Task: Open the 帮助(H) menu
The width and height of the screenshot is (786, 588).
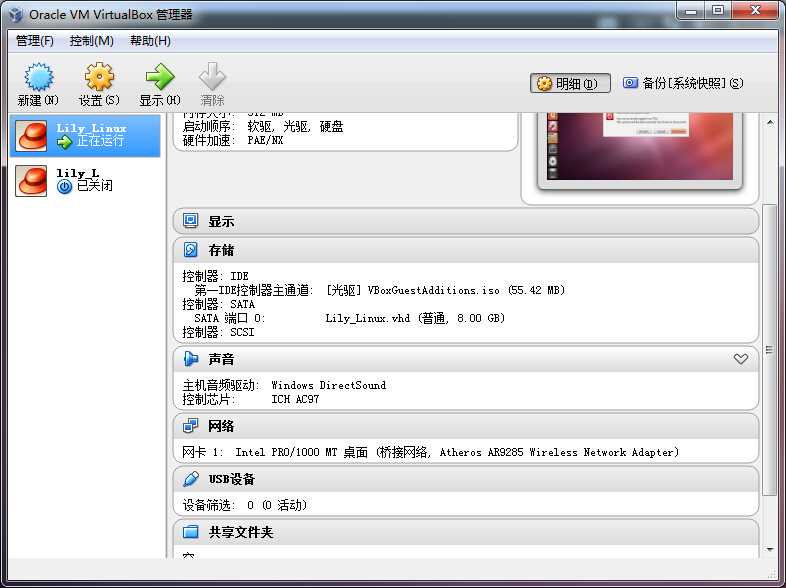Action: point(150,41)
